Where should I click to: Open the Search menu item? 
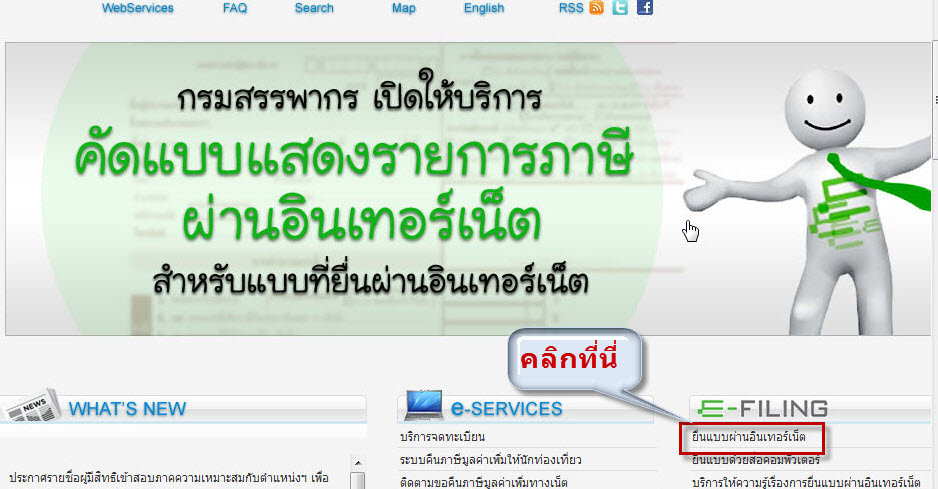(314, 8)
